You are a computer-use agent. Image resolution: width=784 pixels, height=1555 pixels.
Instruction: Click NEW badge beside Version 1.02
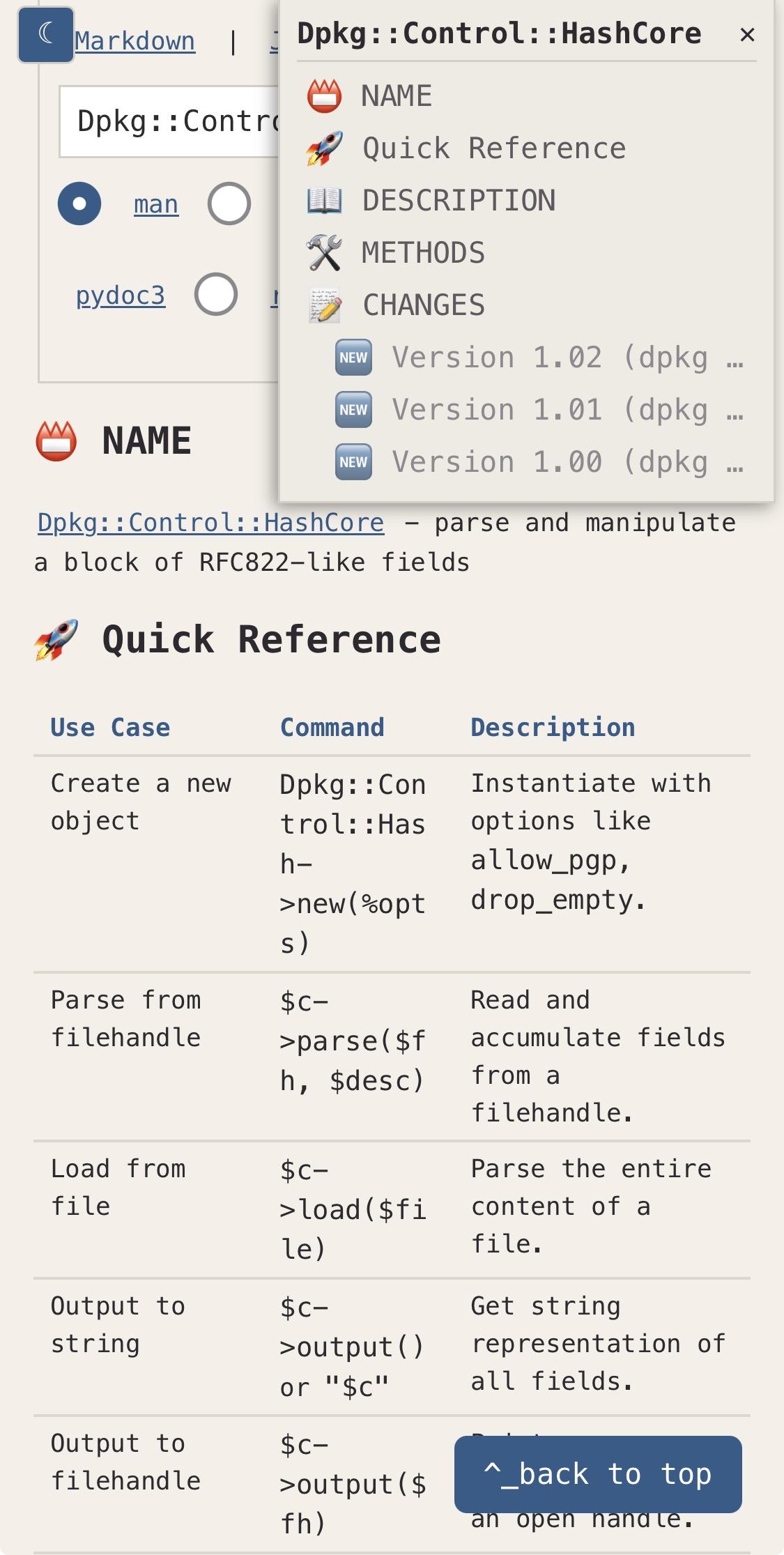pos(353,358)
